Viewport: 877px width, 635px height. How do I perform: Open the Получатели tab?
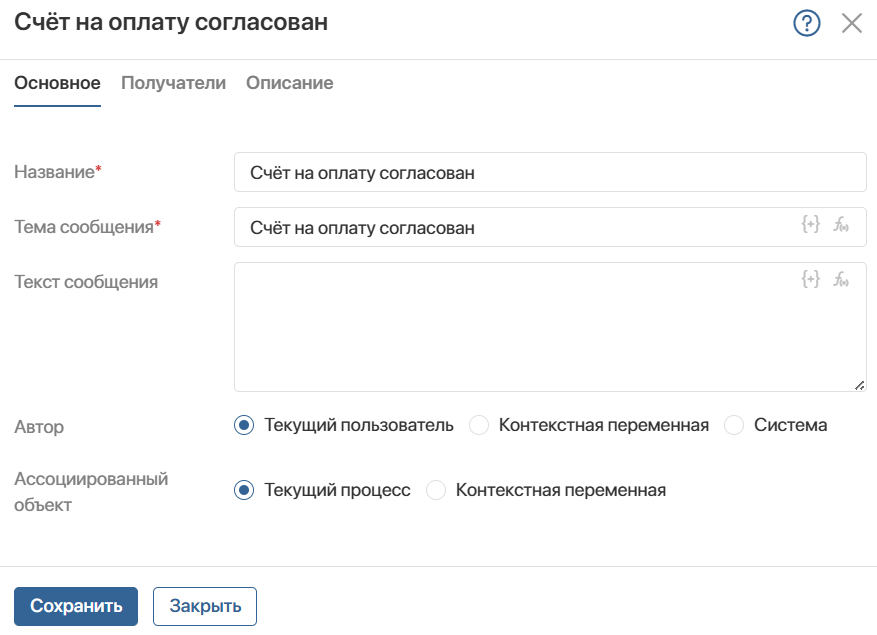173,83
